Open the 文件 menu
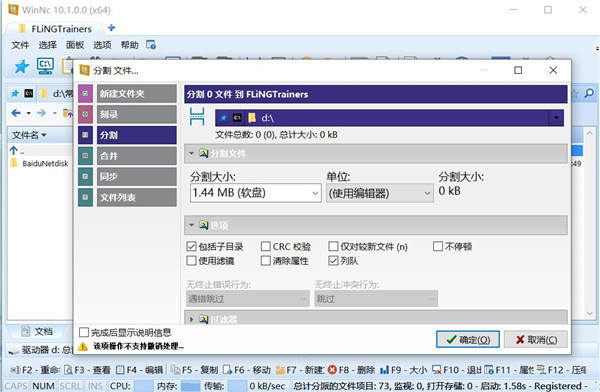 coord(20,45)
